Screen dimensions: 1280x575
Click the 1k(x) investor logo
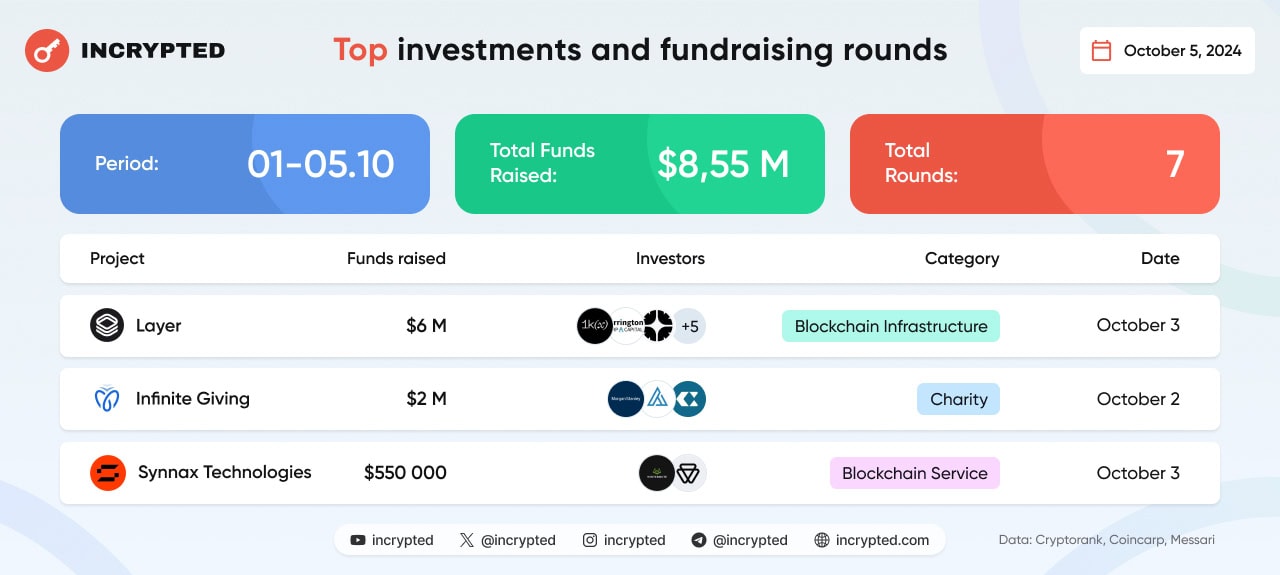(x=595, y=326)
